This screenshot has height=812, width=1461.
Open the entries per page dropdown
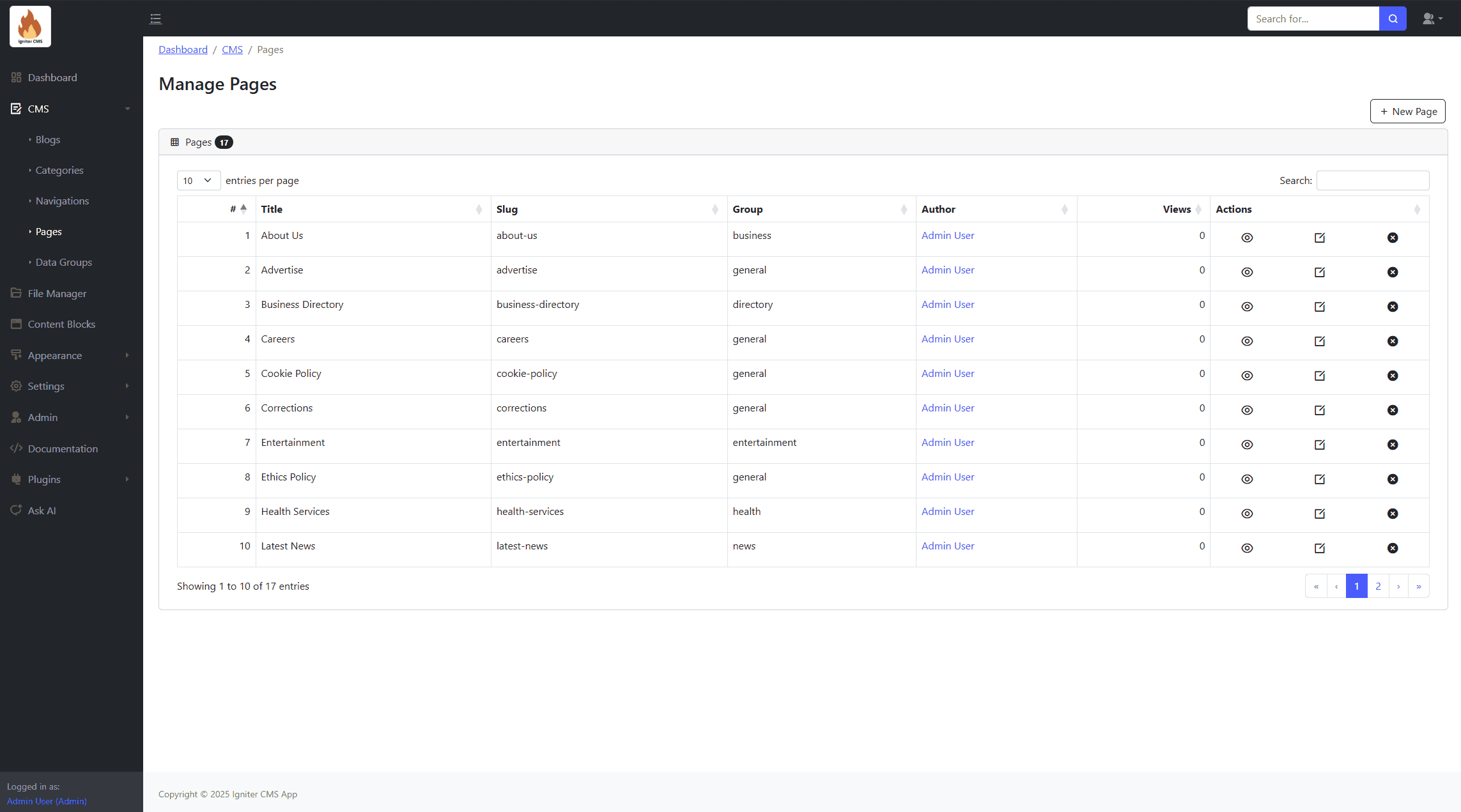[198, 181]
